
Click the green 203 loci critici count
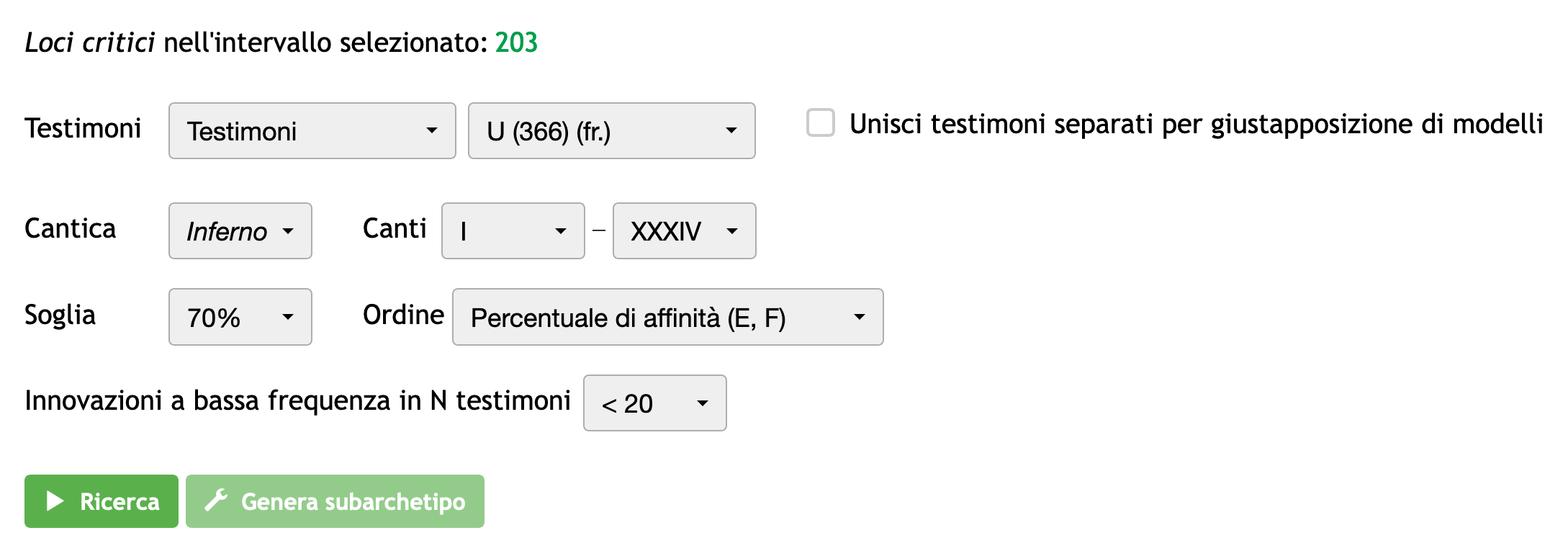(516, 42)
